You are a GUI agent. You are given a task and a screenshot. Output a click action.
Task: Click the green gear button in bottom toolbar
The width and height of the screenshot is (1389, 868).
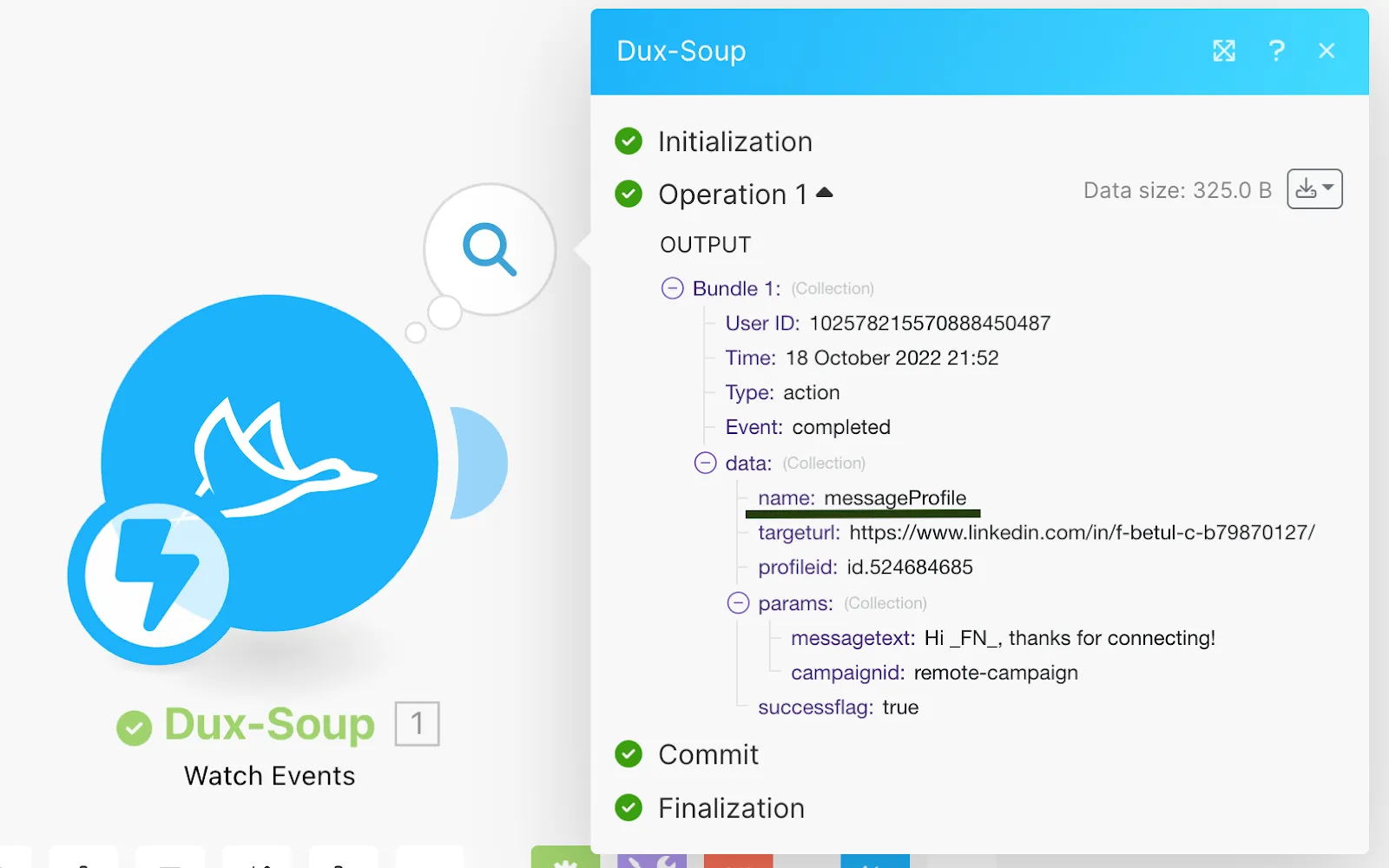[565, 857]
